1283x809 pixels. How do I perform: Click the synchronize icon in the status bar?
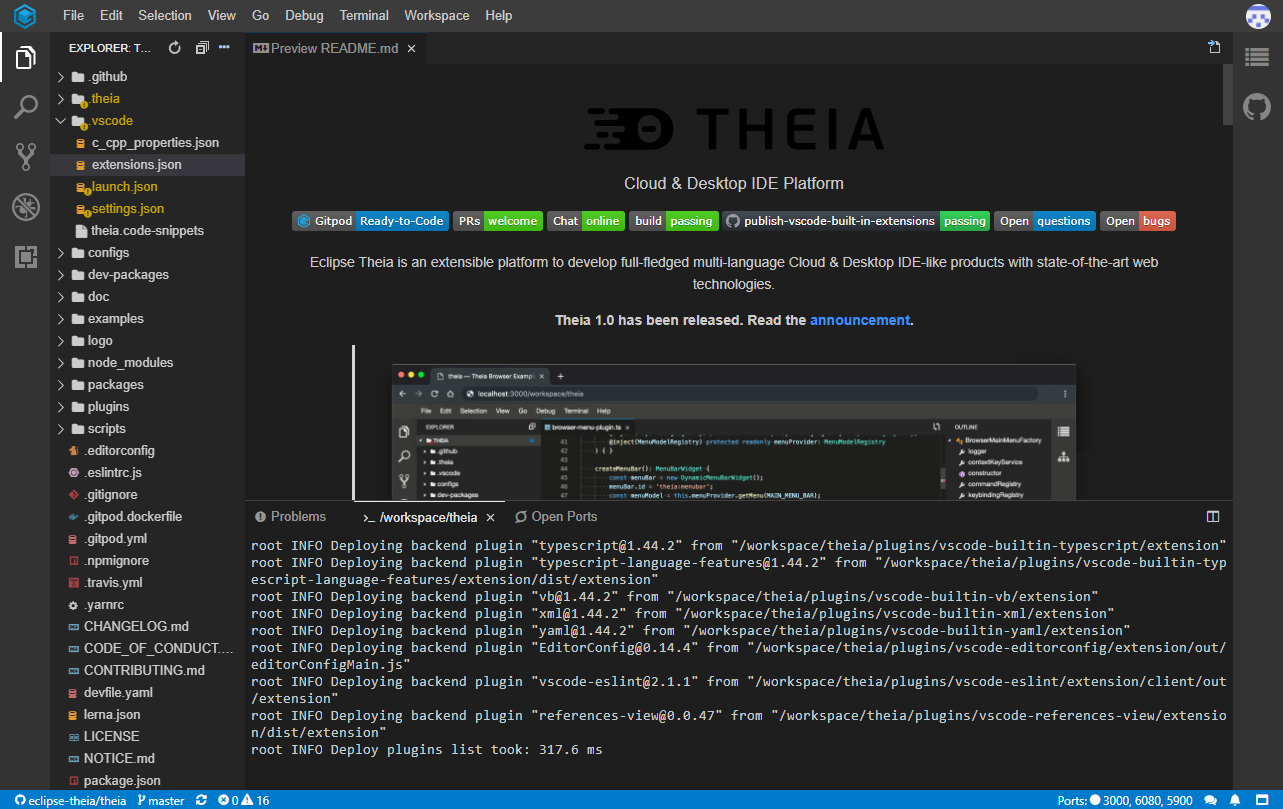(202, 800)
